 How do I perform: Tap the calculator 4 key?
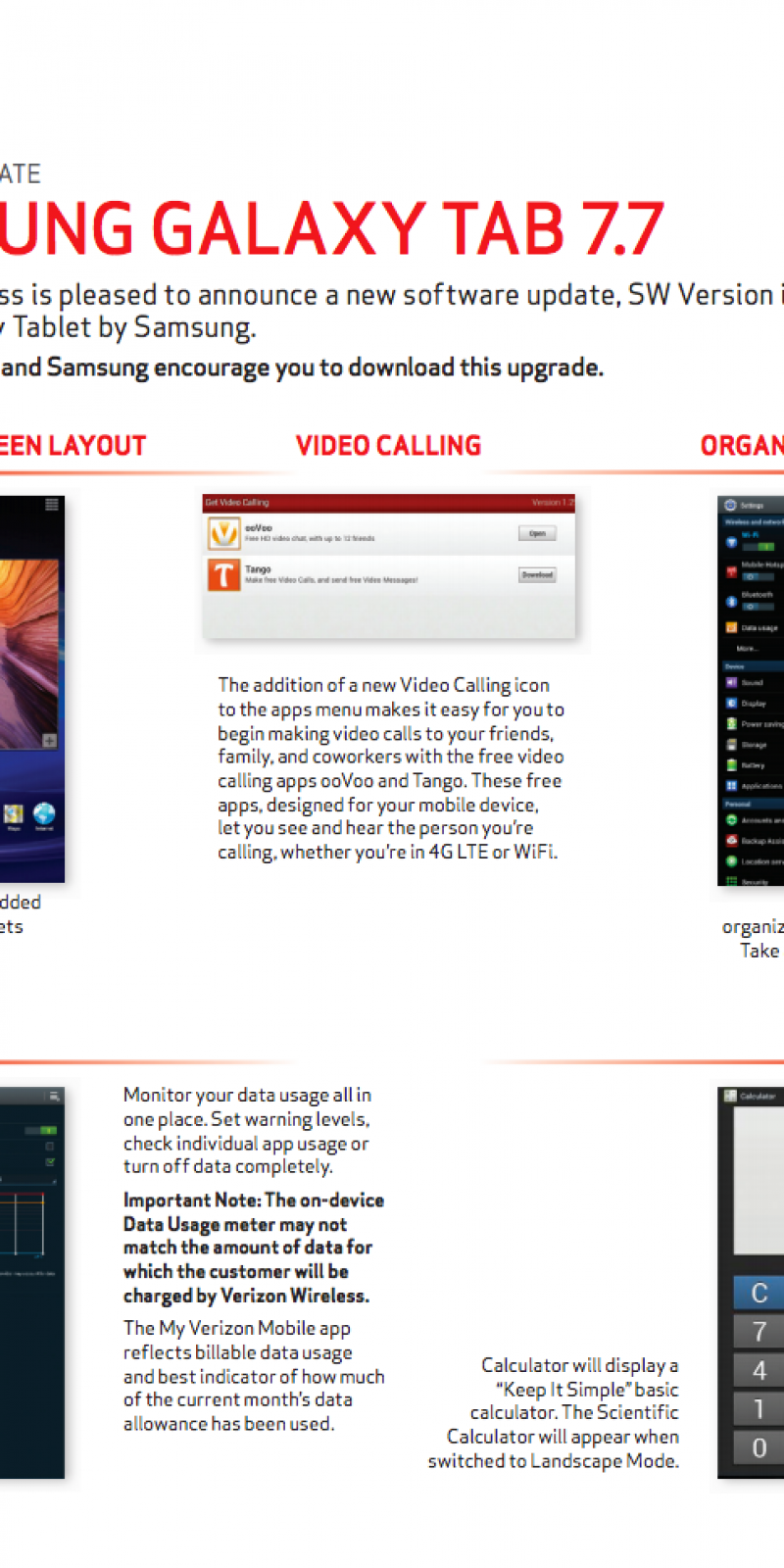759,1370
